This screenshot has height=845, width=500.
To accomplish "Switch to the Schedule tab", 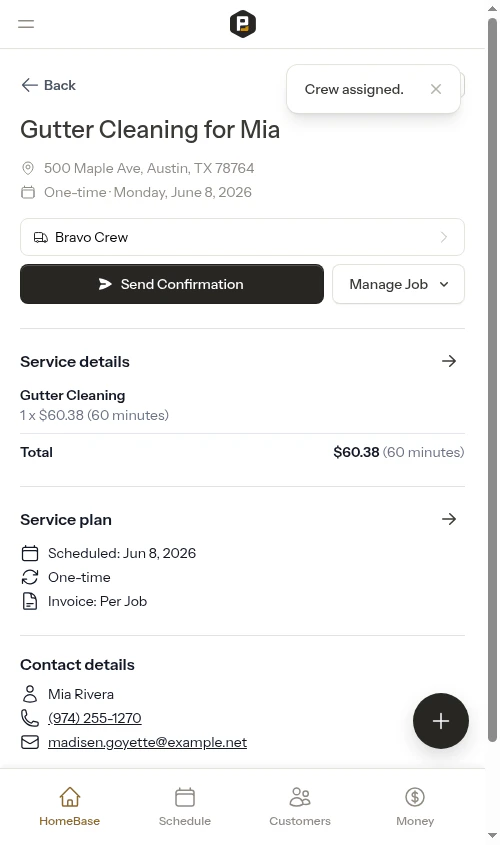I will pyautogui.click(x=185, y=807).
